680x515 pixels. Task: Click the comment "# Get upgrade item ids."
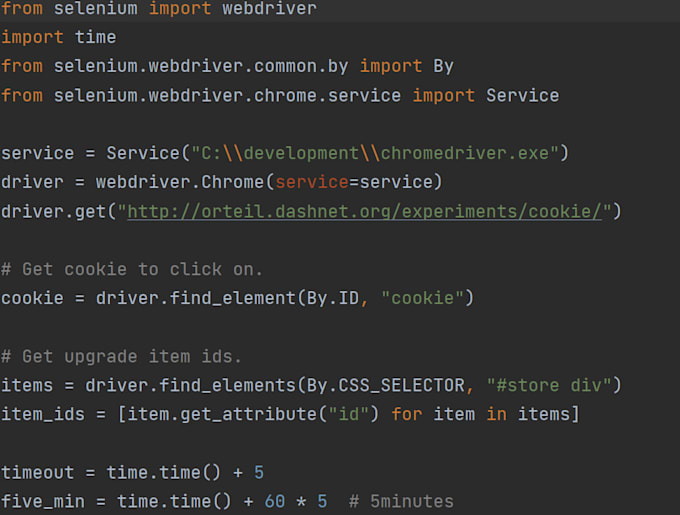coord(121,357)
